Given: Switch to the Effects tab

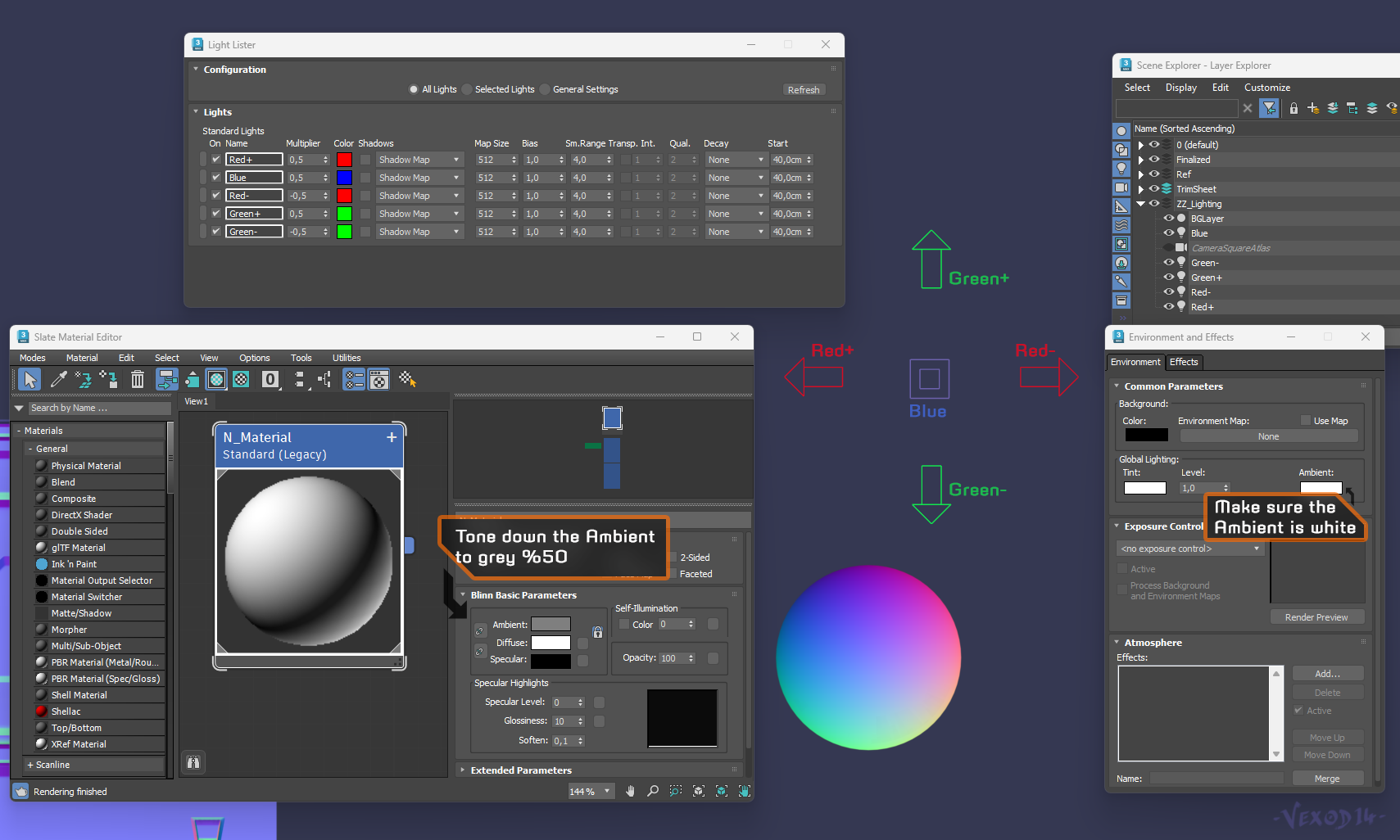Looking at the screenshot, I should coord(1183,362).
